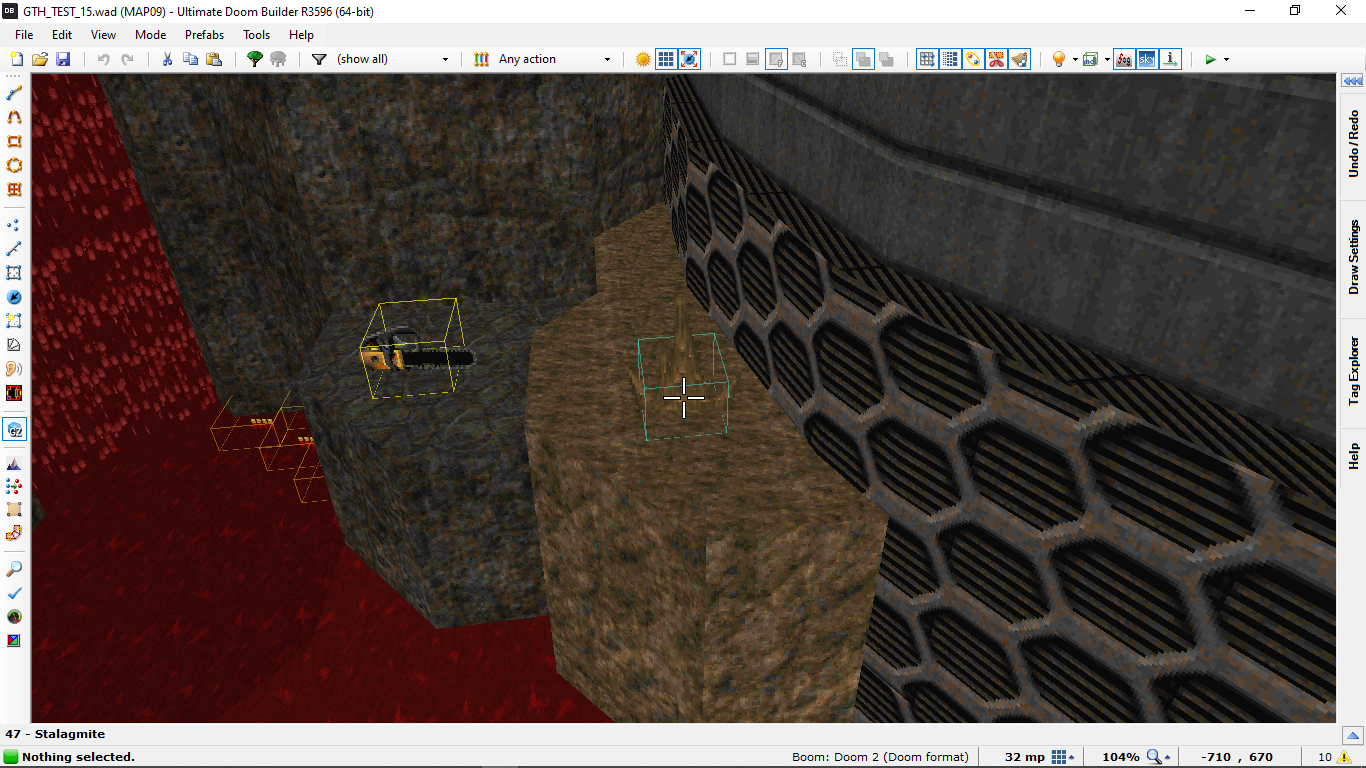Click the '47 - Stalagmite' info label
The image size is (1366, 768).
pos(55,734)
